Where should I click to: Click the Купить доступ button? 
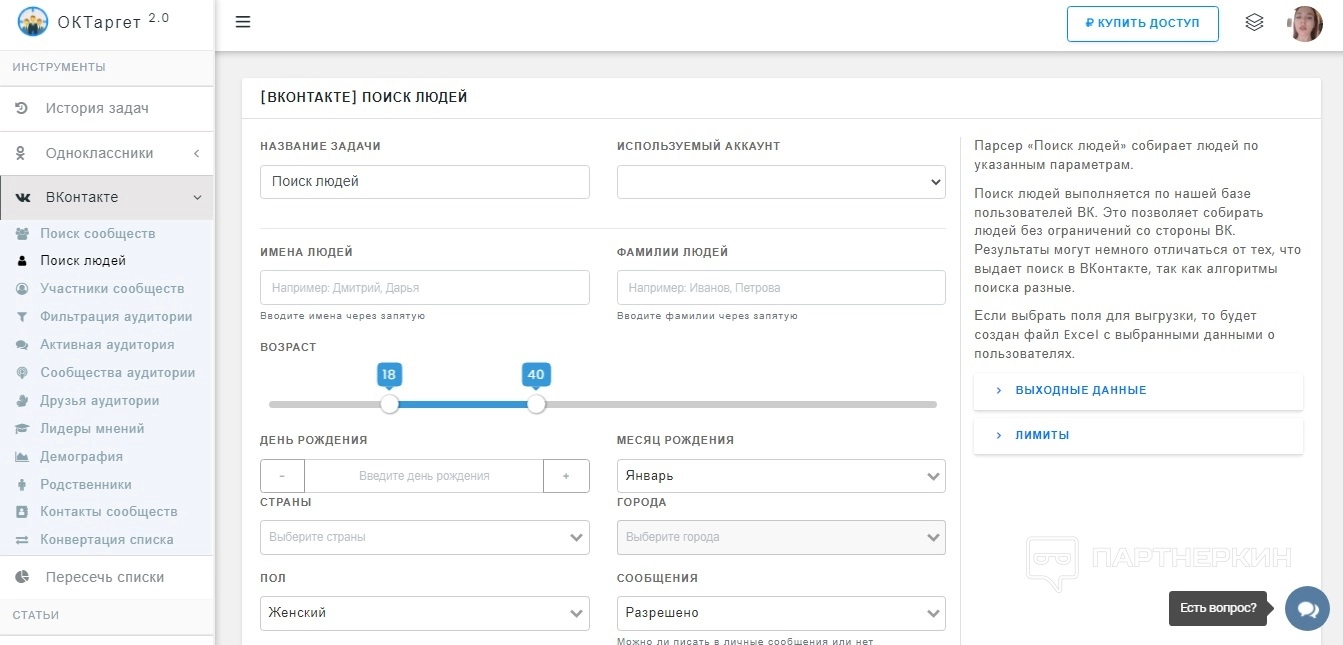[1142, 23]
